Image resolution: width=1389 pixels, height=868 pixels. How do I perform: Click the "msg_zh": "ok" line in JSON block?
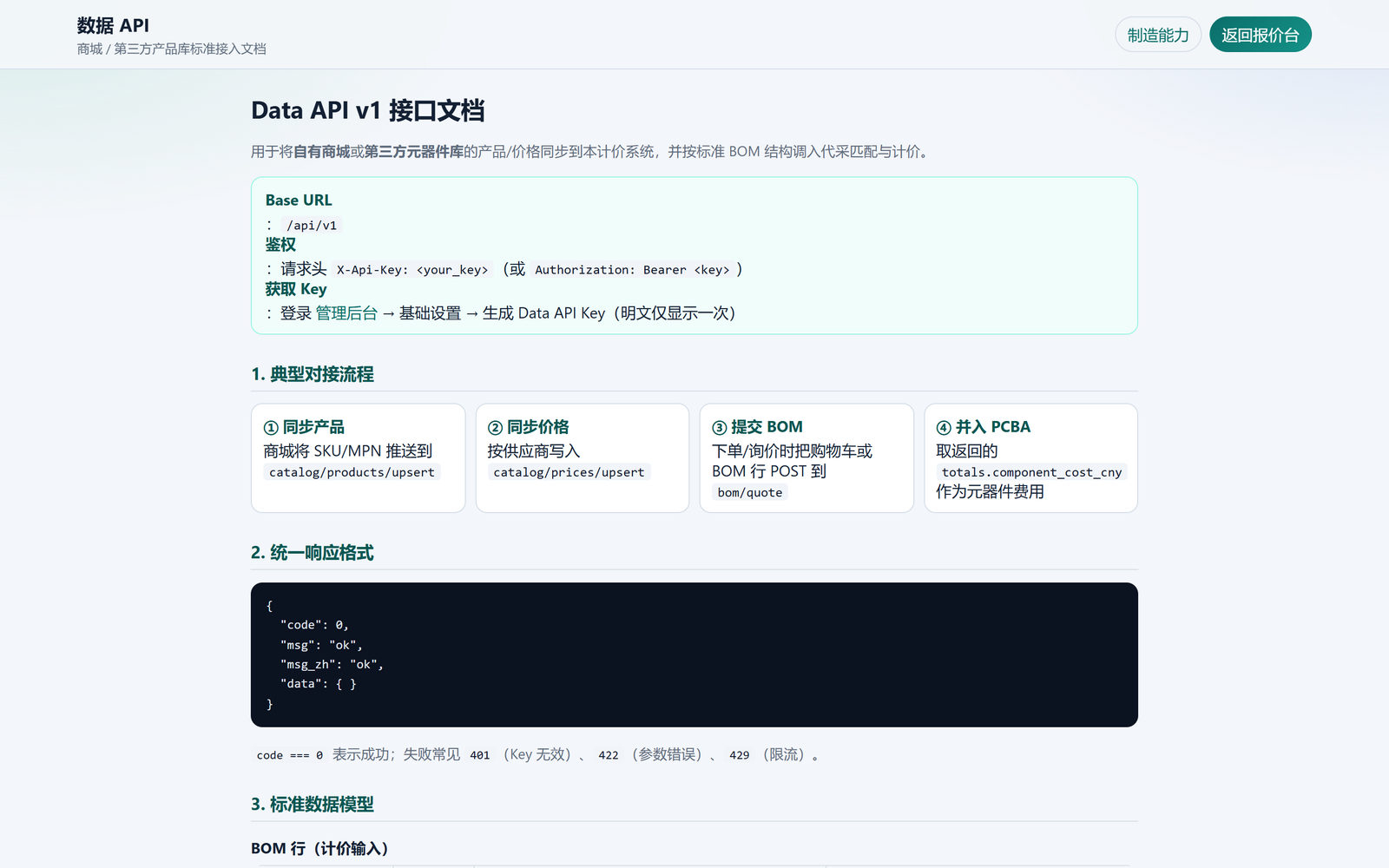tap(332, 665)
